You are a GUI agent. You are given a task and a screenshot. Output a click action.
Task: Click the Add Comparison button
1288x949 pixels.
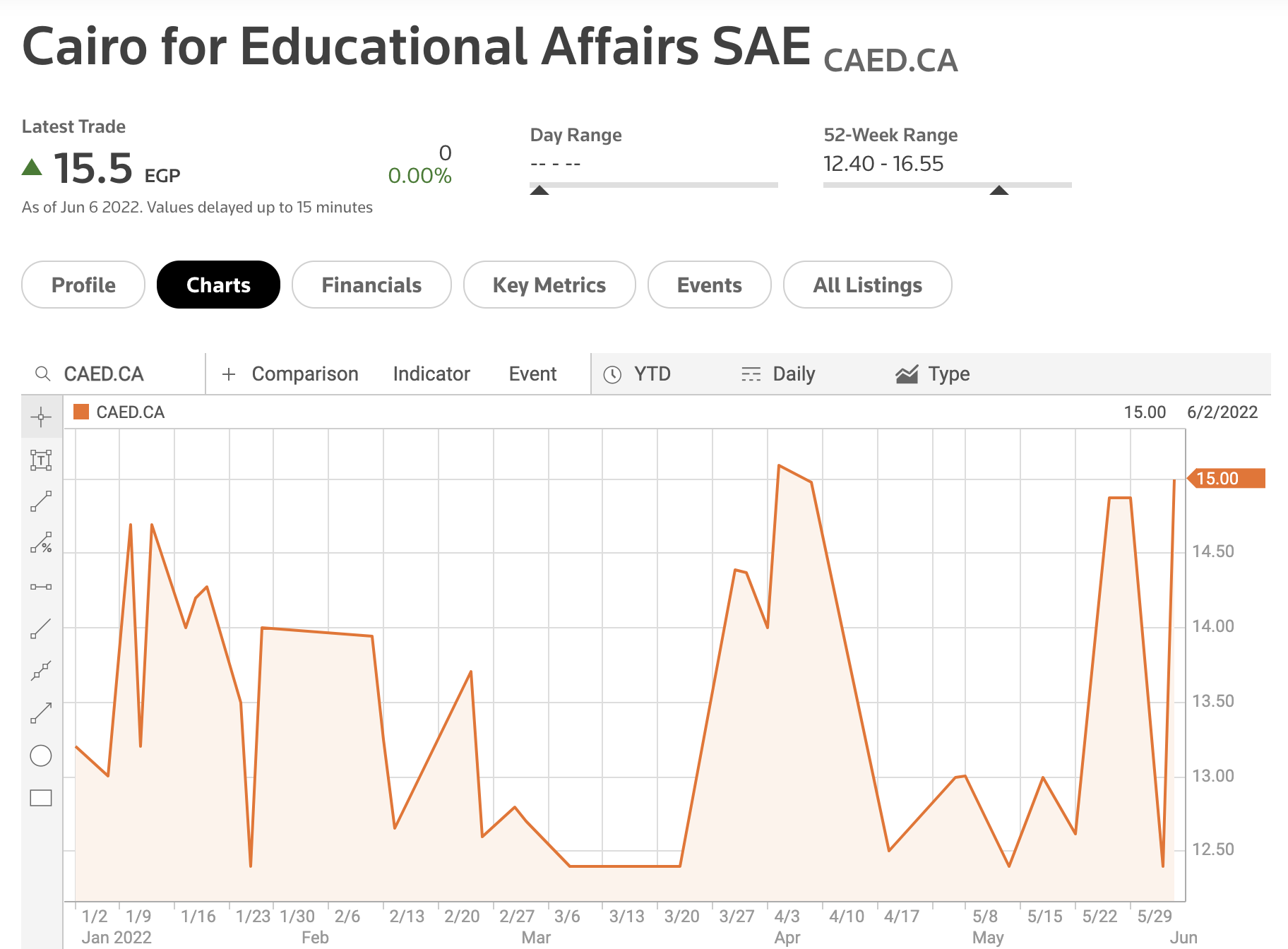pyautogui.click(x=290, y=374)
